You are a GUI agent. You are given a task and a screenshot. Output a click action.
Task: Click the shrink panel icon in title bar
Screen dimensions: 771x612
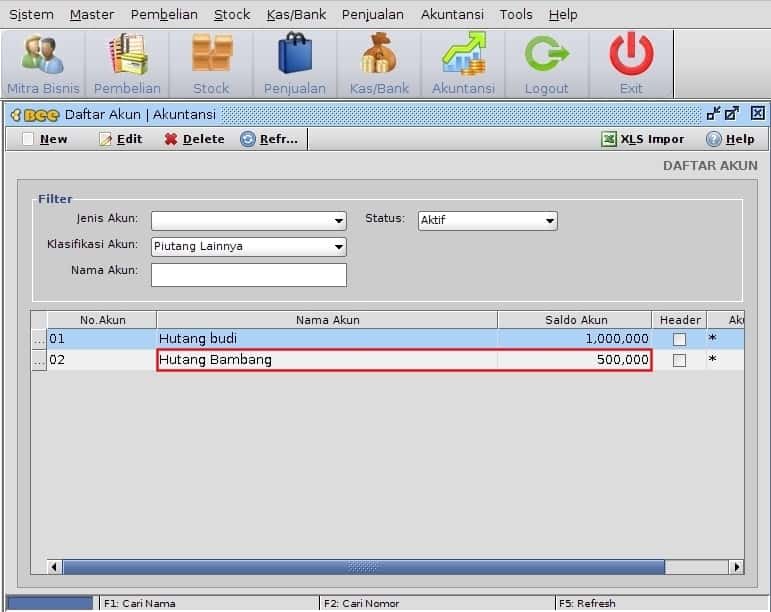(713, 114)
